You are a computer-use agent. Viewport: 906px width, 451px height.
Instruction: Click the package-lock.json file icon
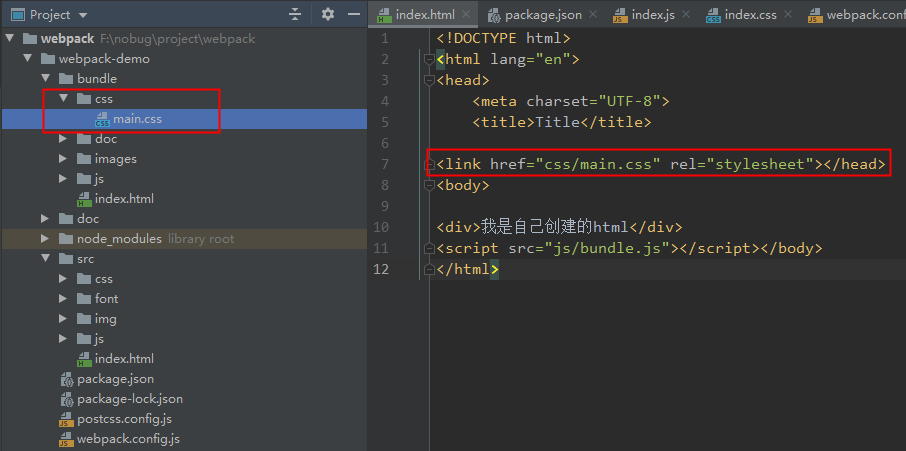(x=67, y=399)
